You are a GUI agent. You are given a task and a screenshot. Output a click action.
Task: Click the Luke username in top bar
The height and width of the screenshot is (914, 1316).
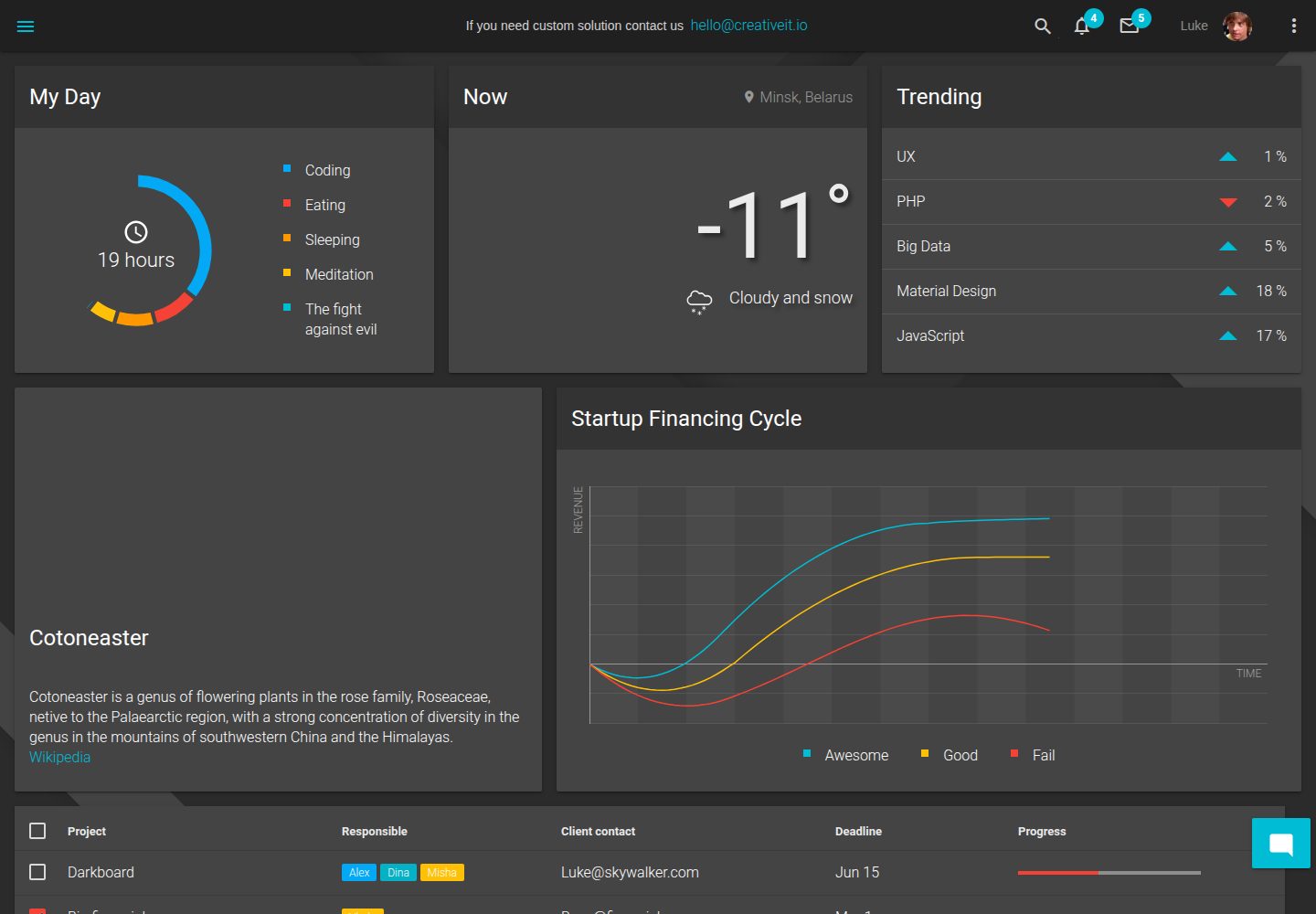click(1194, 26)
